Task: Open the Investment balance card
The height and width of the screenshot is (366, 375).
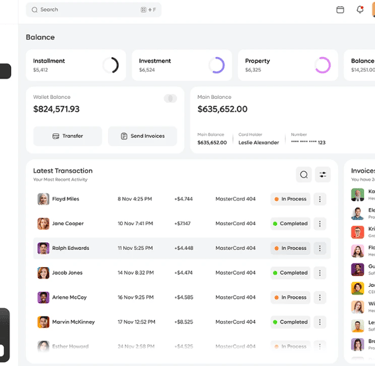Action: click(x=182, y=65)
